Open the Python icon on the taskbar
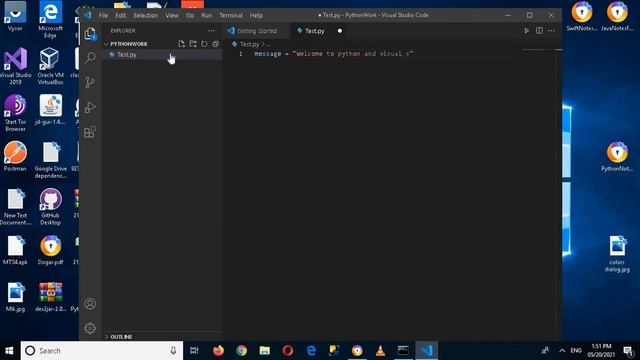The image size is (640, 360). coord(334,351)
